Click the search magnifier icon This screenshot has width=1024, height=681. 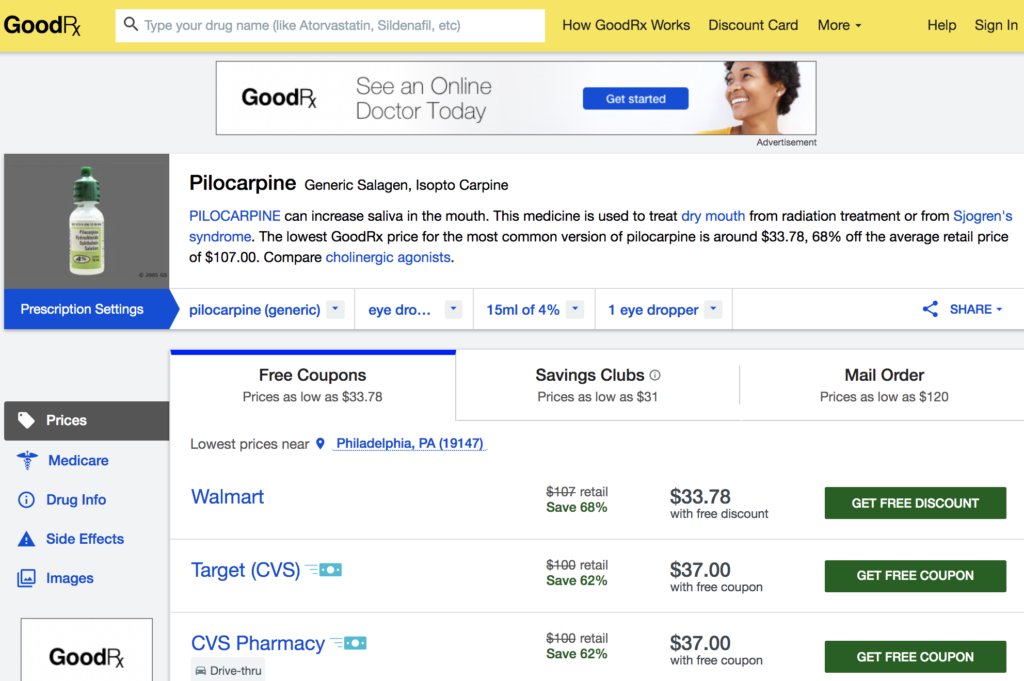(131, 24)
